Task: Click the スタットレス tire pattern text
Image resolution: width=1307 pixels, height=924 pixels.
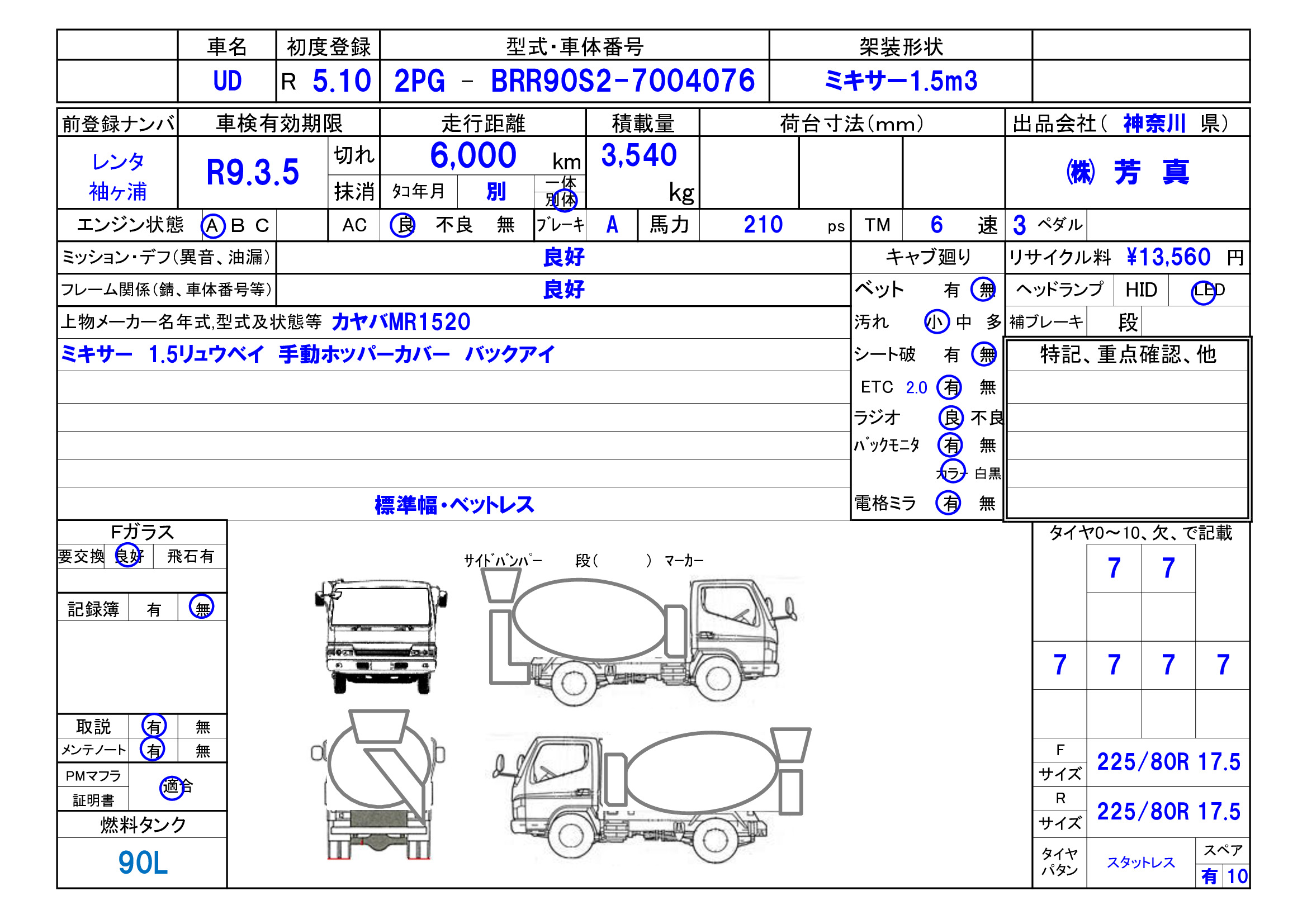Action: [1141, 863]
